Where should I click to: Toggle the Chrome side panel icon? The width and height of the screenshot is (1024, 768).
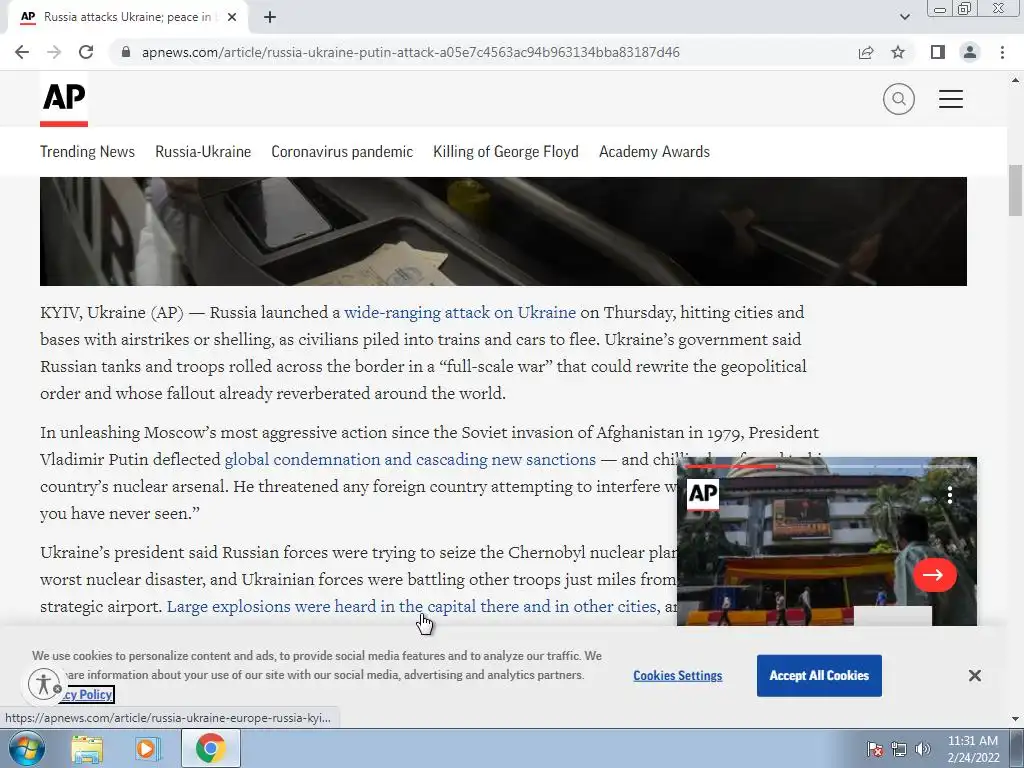(x=938, y=52)
